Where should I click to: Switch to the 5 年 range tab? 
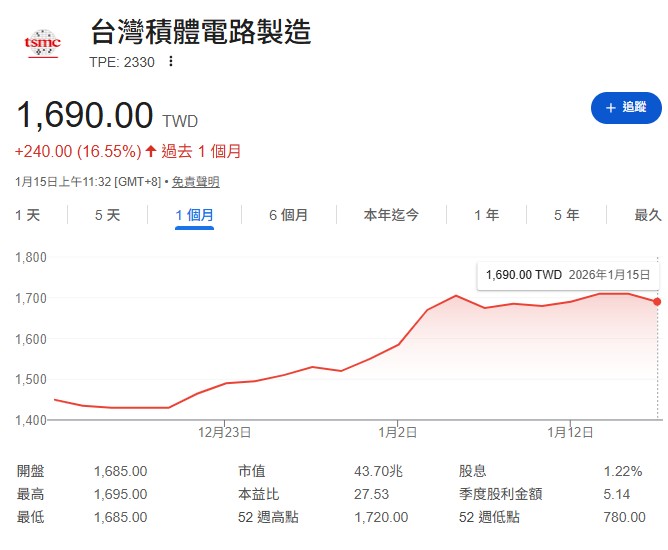566,215
